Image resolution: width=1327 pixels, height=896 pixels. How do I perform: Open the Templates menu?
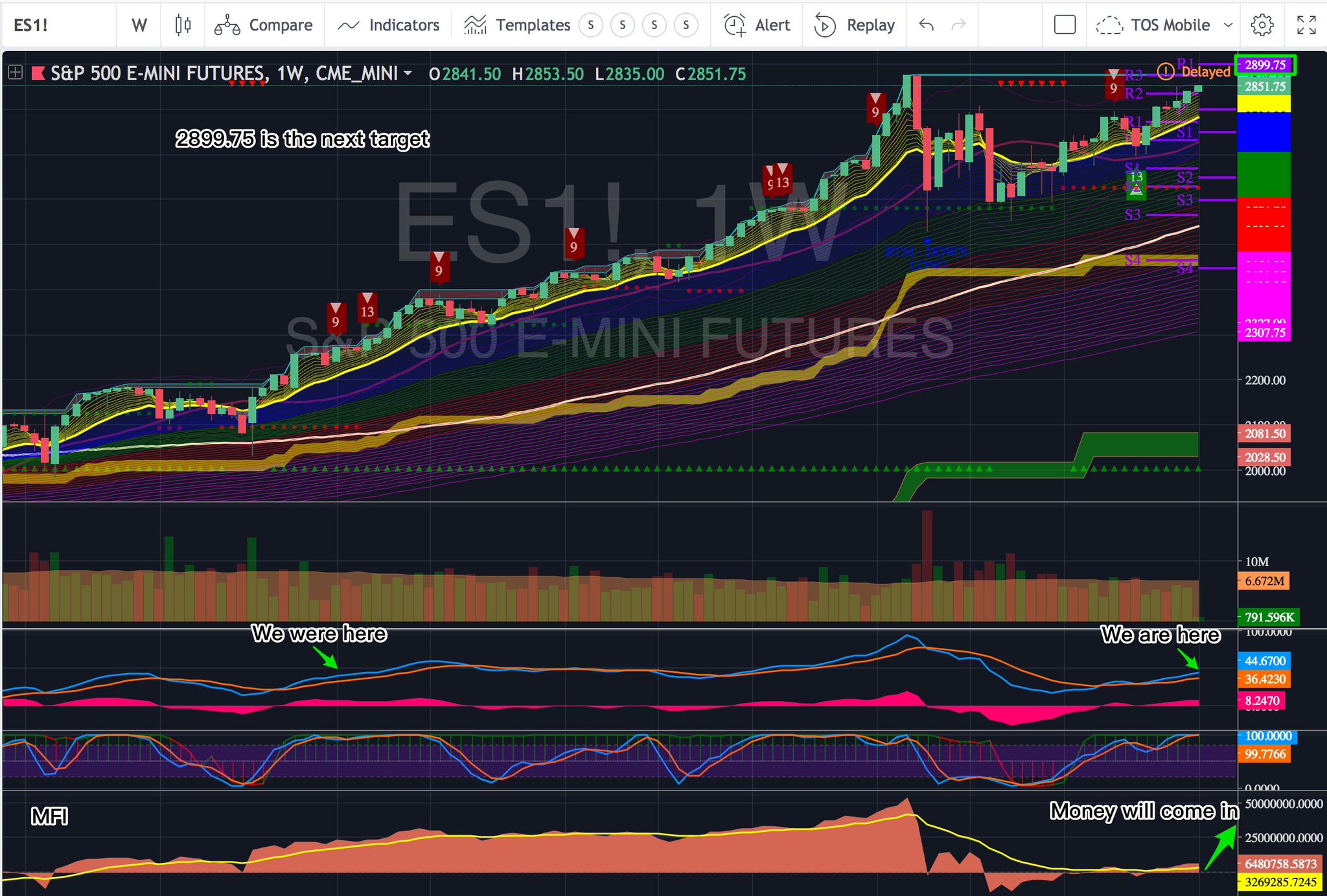pyautogui.click(x=517, y=25)
